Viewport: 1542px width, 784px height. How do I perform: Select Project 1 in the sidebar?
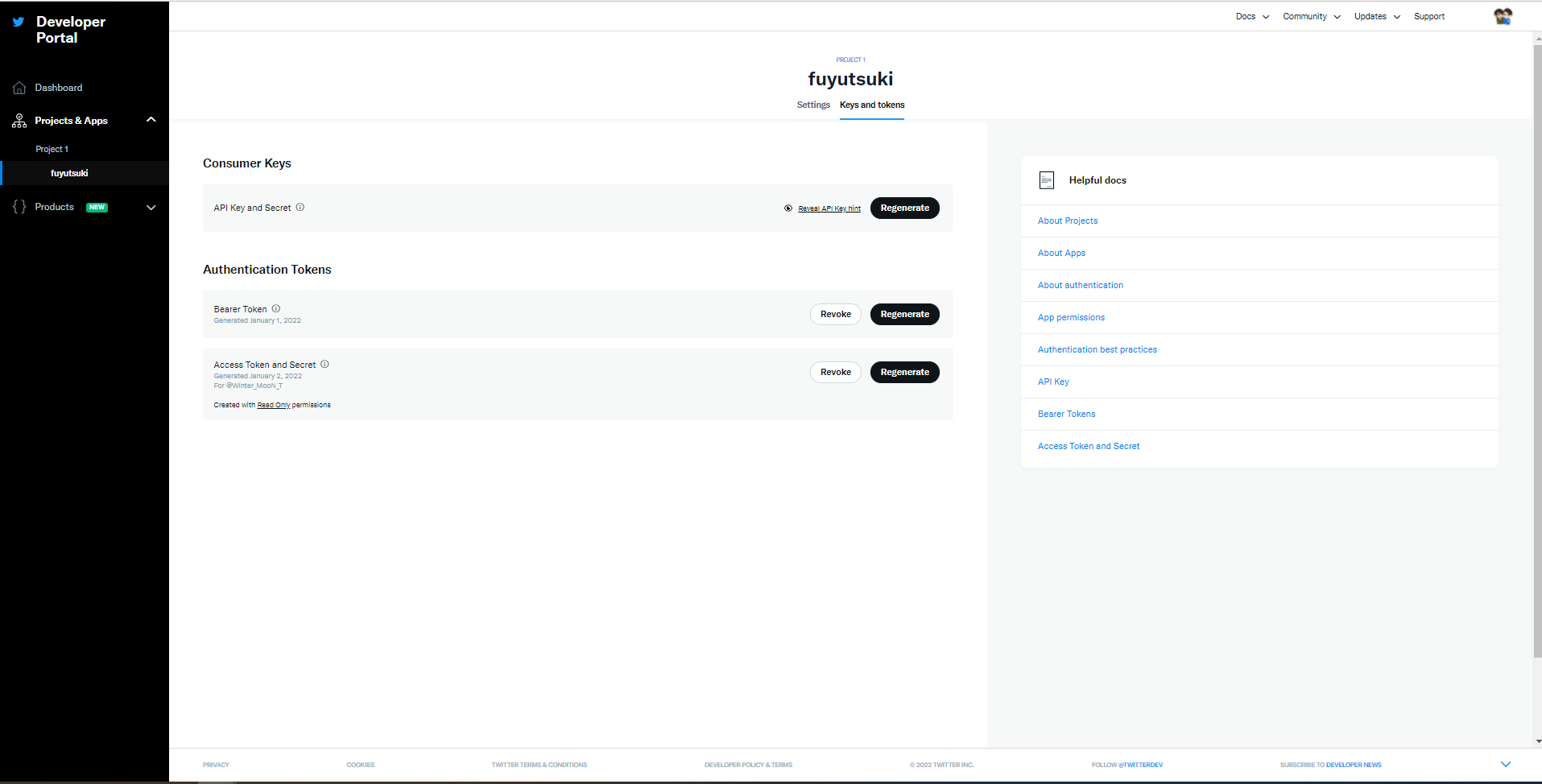(x=52, y=149)
